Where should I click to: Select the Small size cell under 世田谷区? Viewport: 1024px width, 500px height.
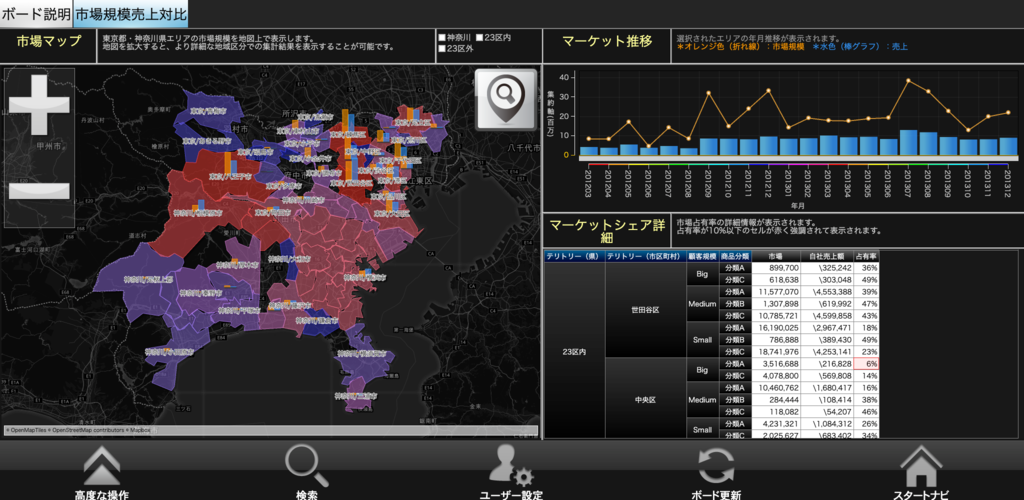click(702, 340)
